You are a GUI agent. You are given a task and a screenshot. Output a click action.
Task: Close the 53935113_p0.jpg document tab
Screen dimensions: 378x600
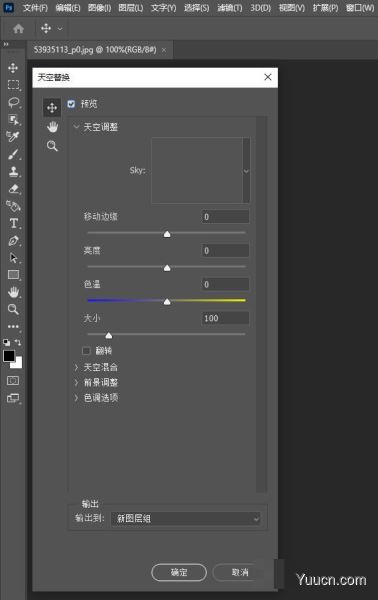tap(164, 50)
